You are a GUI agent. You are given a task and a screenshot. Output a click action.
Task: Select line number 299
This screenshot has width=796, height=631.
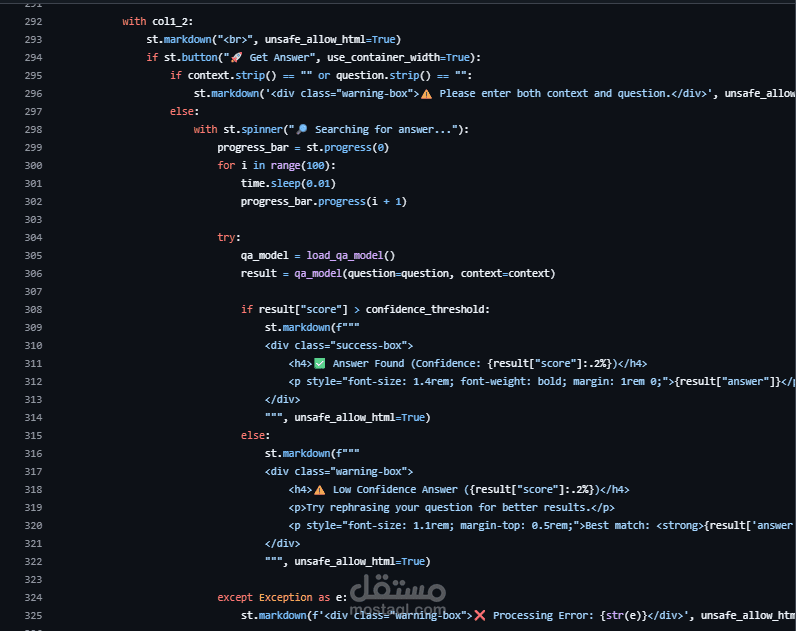34,148
